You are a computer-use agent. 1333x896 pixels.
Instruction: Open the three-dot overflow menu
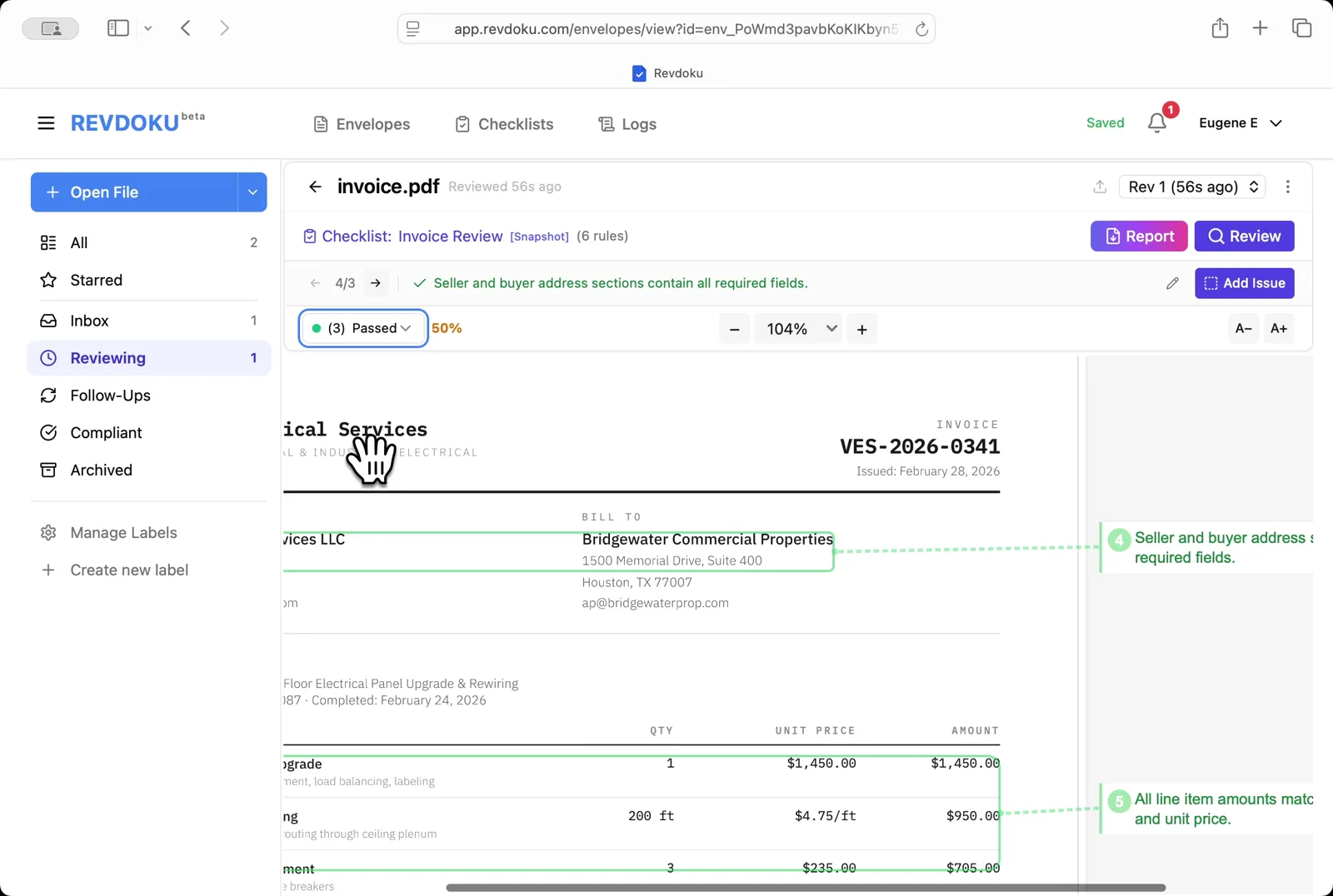[x=1287, y=187]
